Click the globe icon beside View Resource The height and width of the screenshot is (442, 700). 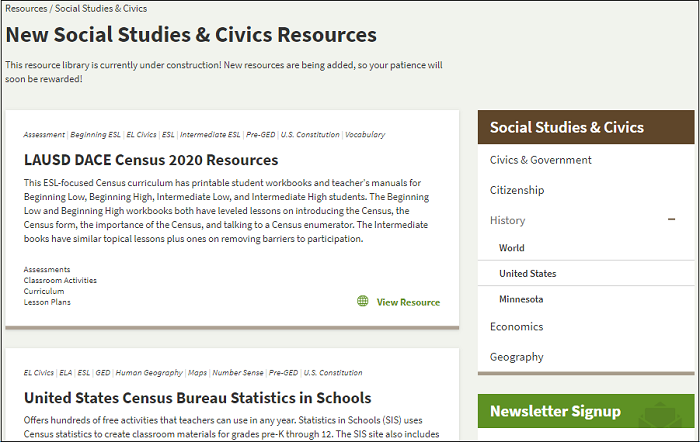[362, 301]
